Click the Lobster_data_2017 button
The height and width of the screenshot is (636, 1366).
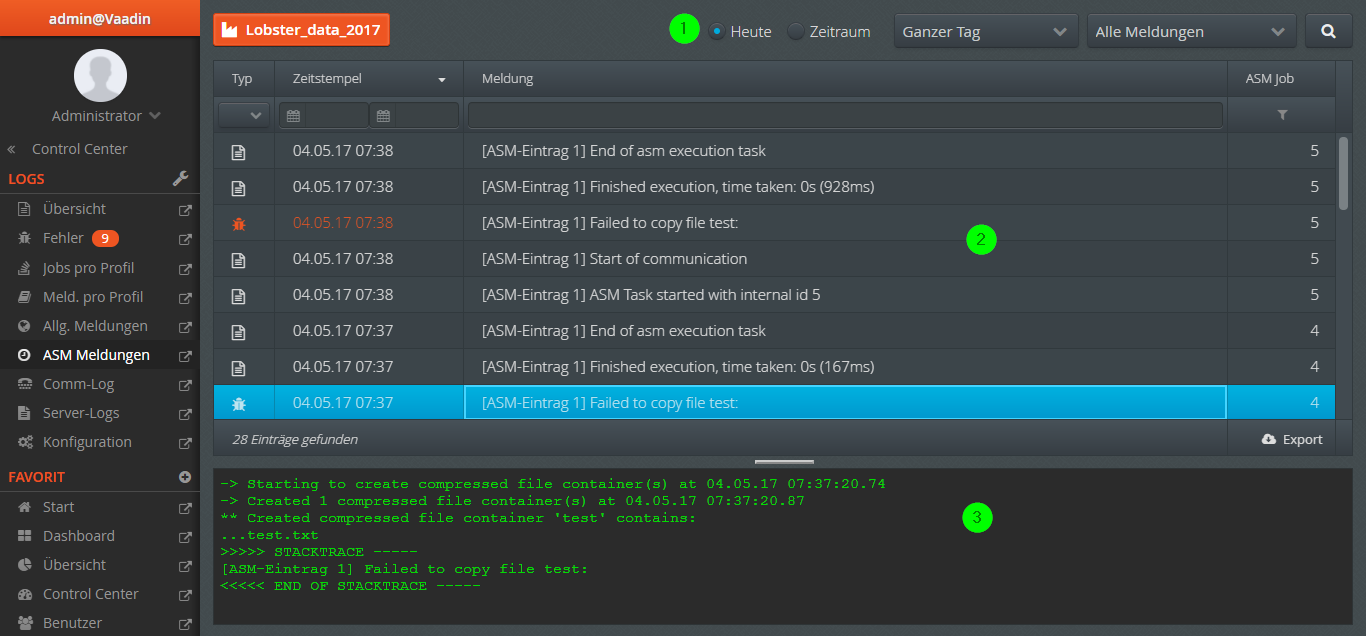[301, 30]
